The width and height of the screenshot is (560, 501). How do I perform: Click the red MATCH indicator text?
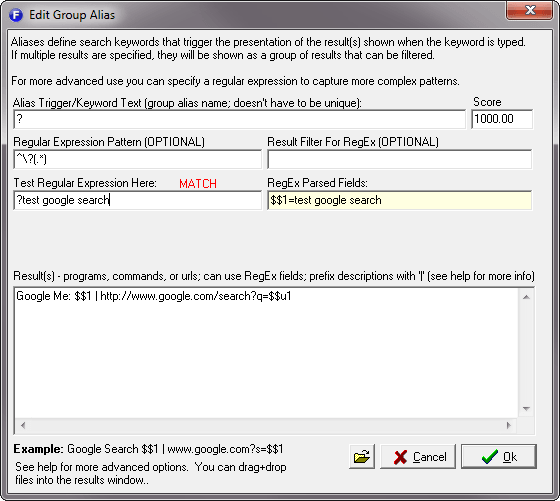[198, 184]
